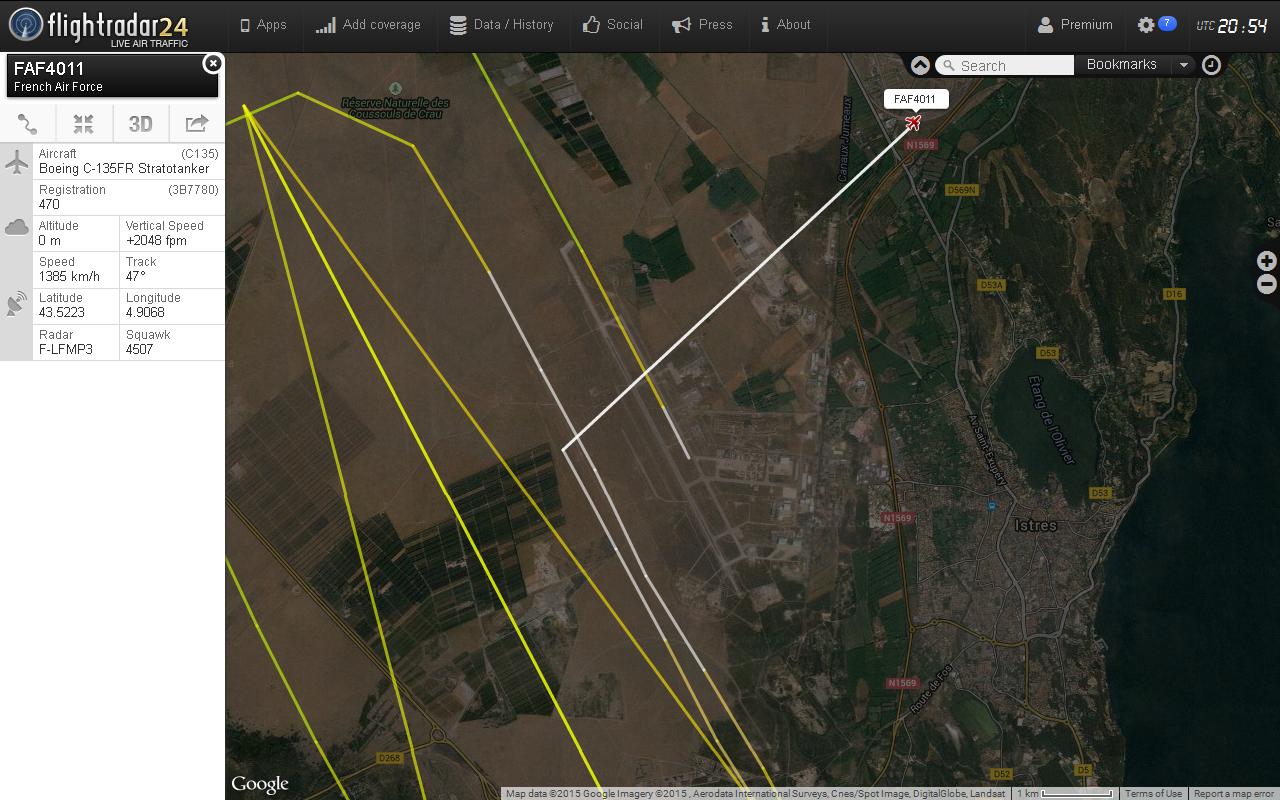Viewport: 1280px width, 800px height.
Task: Click the altitude value 0 m
Action: 50,241
